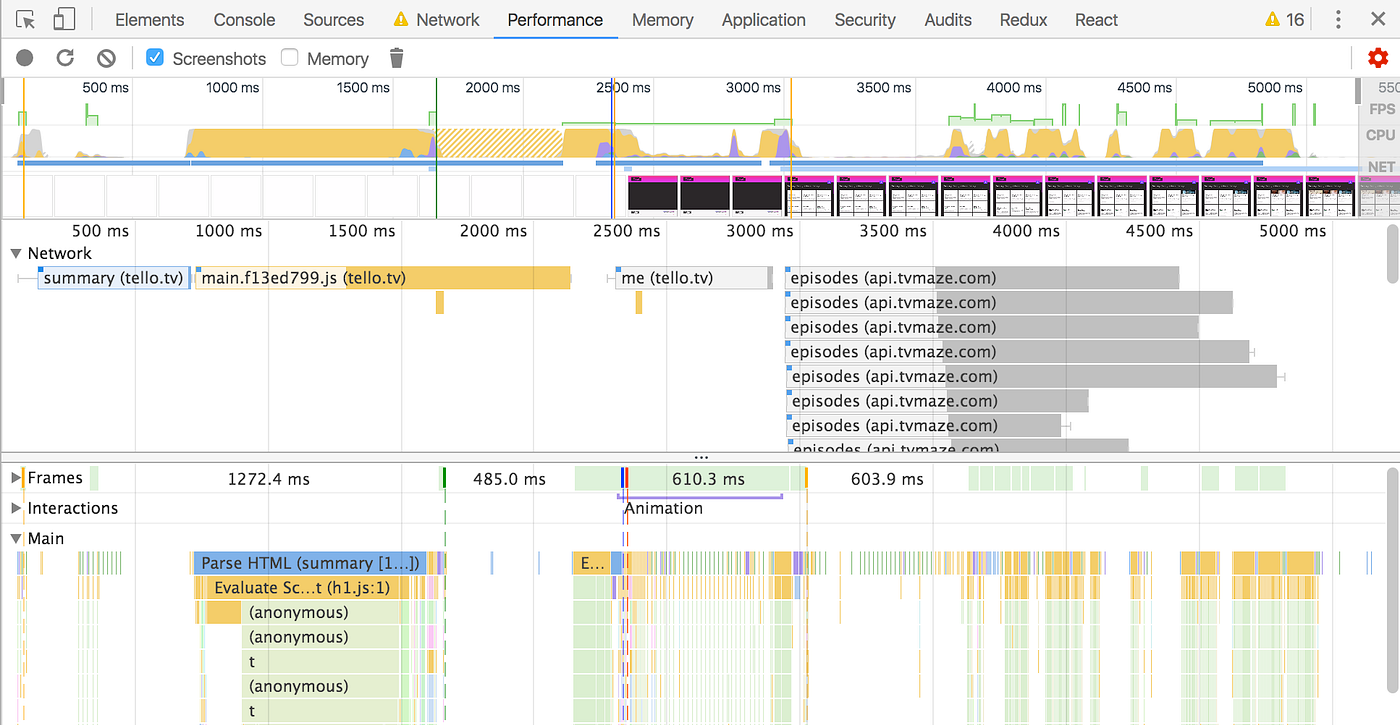Expand the Interactions section
The height and width of the screenshot is (725, 1400).
(16, 508)
